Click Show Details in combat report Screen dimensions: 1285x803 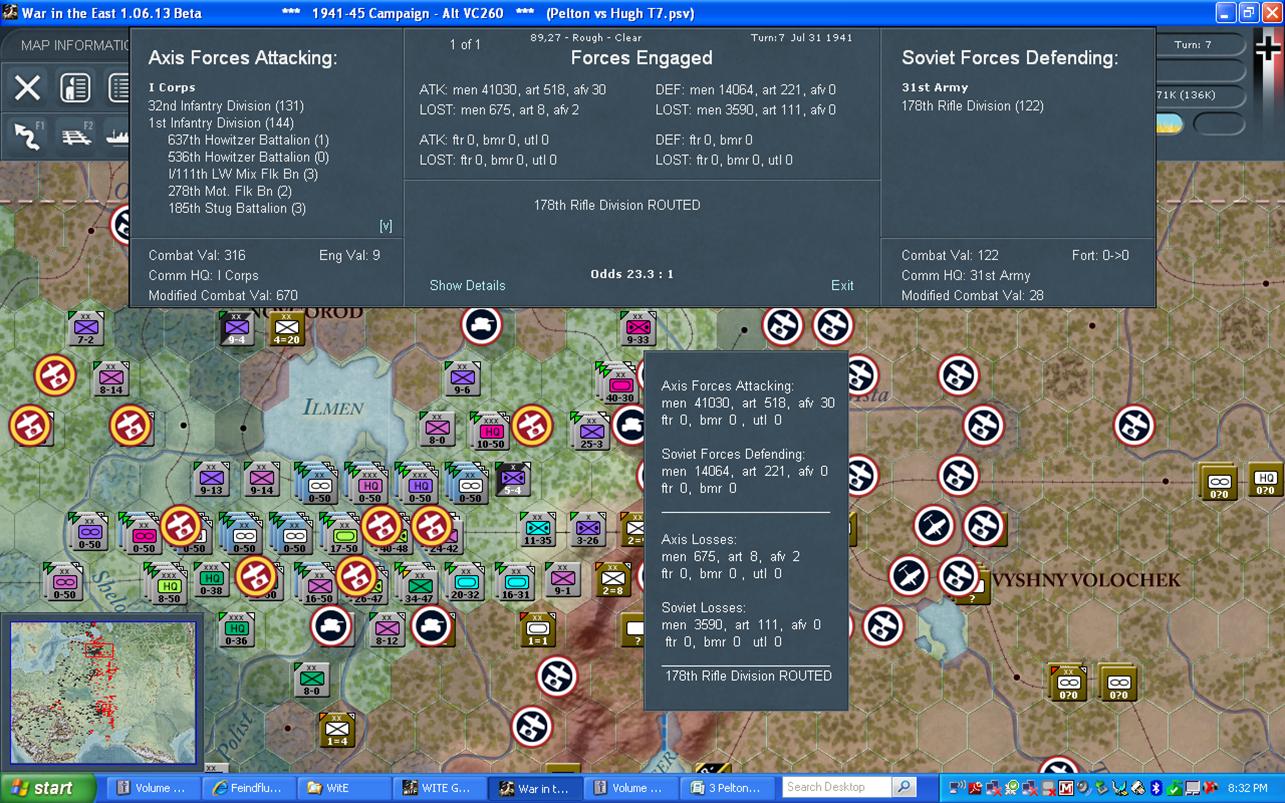click(467, 285)
